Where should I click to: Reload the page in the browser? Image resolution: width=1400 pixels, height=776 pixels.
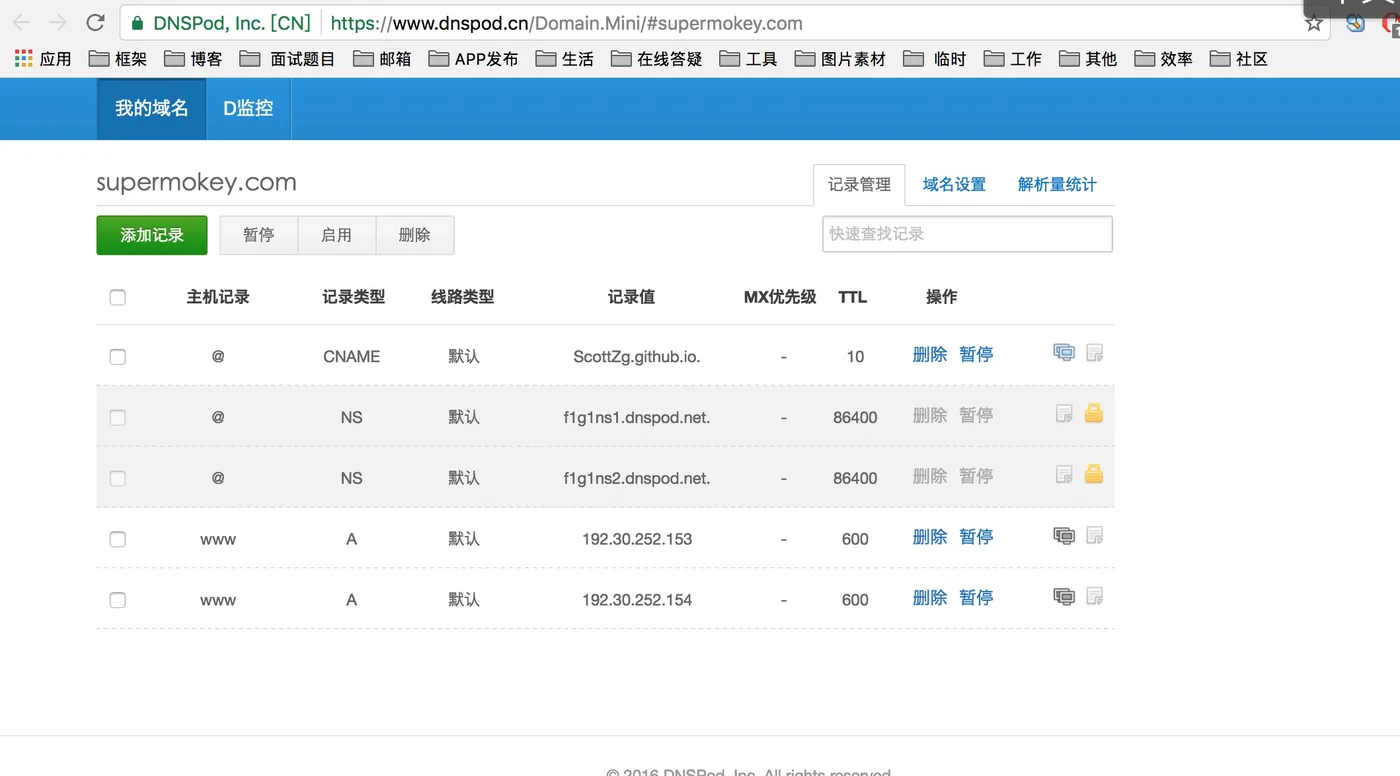95,22
